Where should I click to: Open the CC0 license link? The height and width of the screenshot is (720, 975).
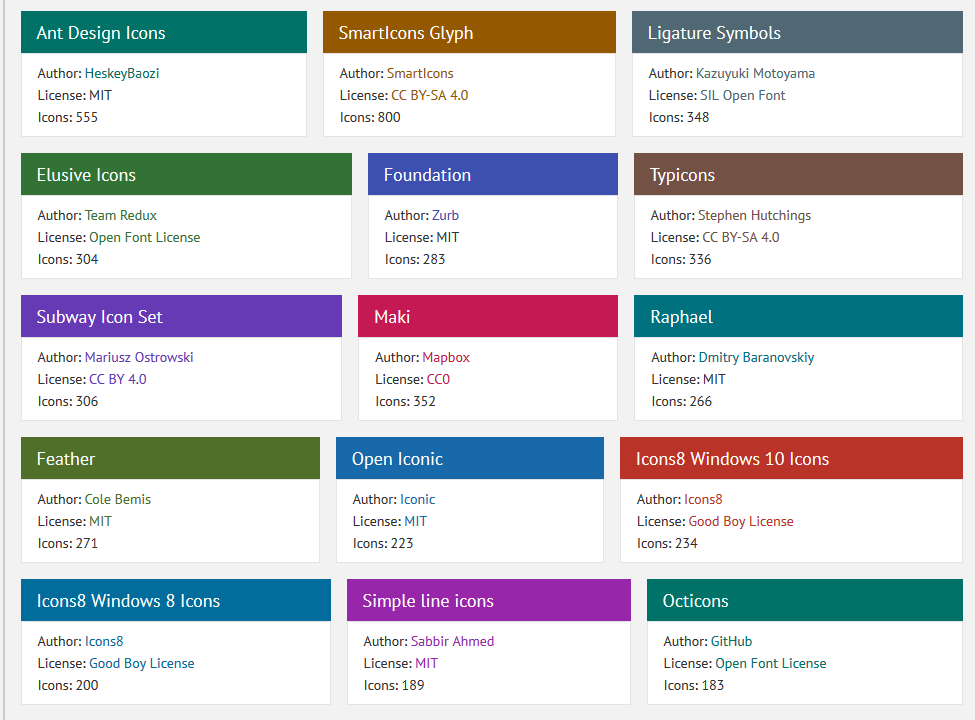tap(438, 379)
